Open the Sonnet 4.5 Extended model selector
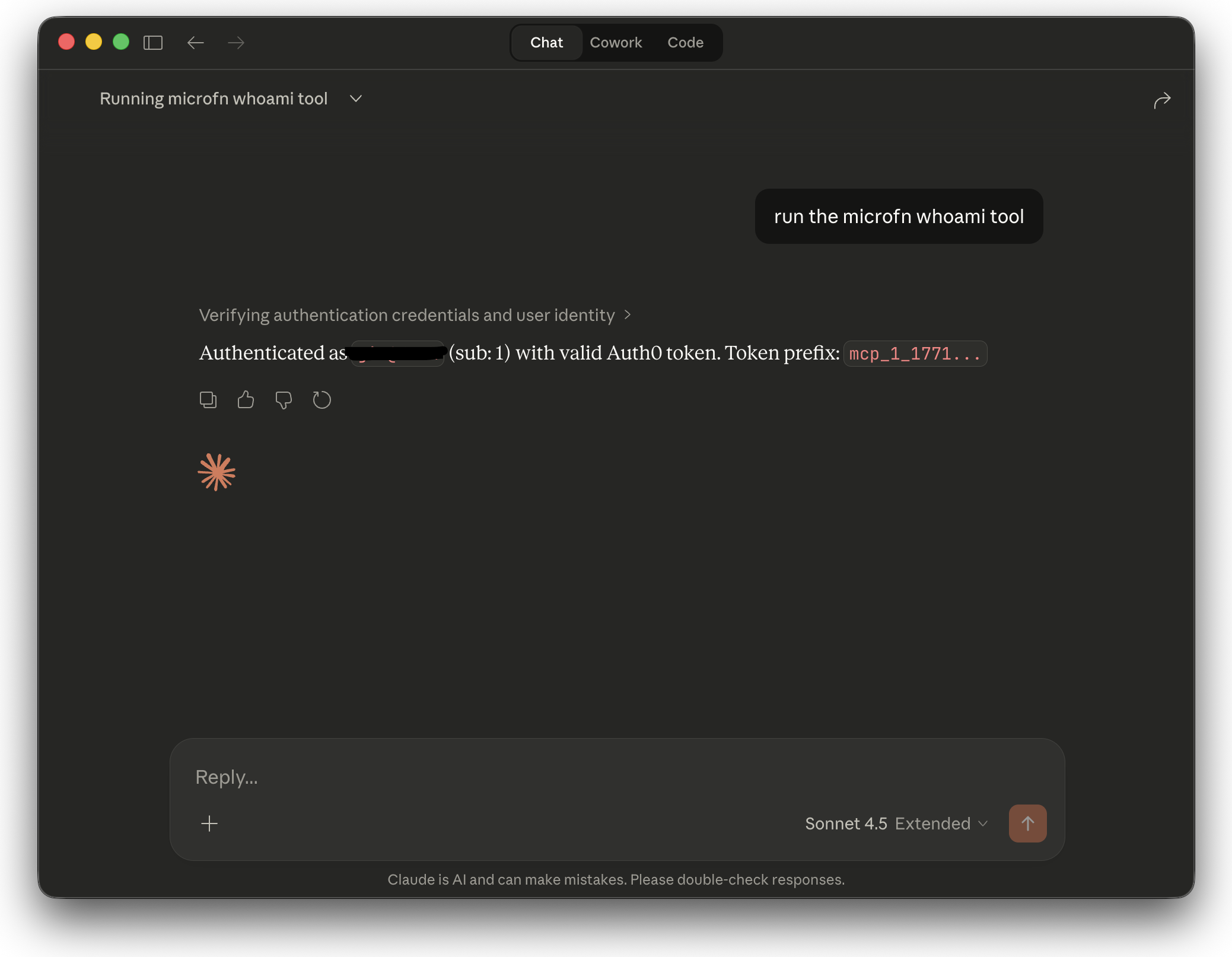The width and height of the screenshot is (1232, 957). click(896, 824)
